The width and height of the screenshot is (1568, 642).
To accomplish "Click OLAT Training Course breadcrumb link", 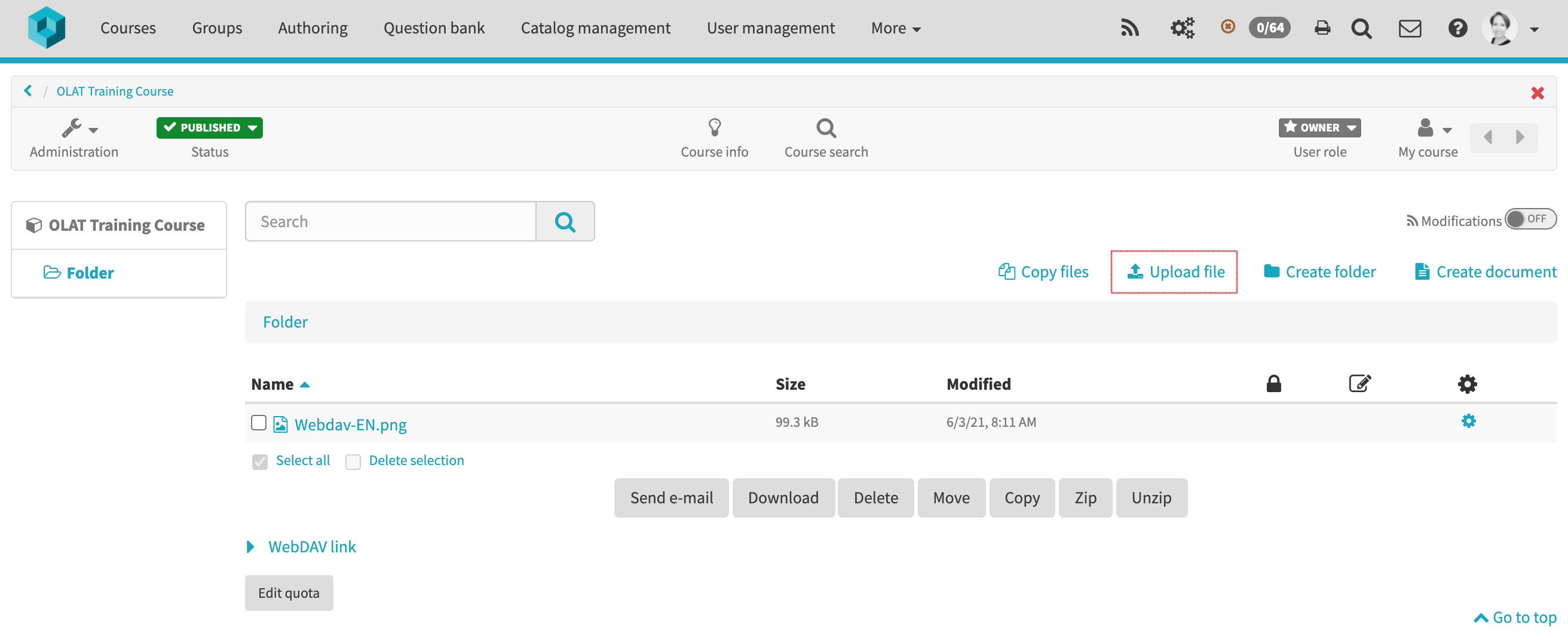I will pyautogui.click(x=115, y=91).
